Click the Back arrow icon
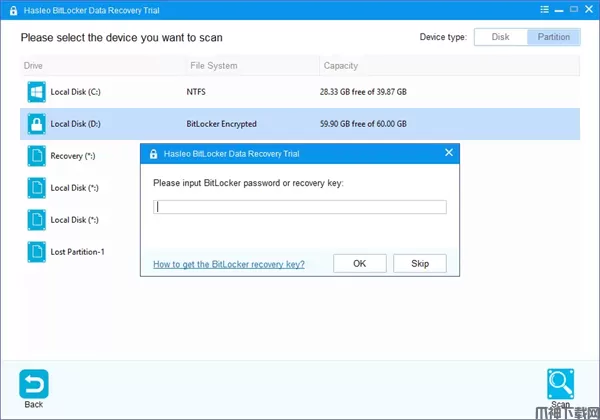This screenshot has height=420, width=600. coord(34,384)
